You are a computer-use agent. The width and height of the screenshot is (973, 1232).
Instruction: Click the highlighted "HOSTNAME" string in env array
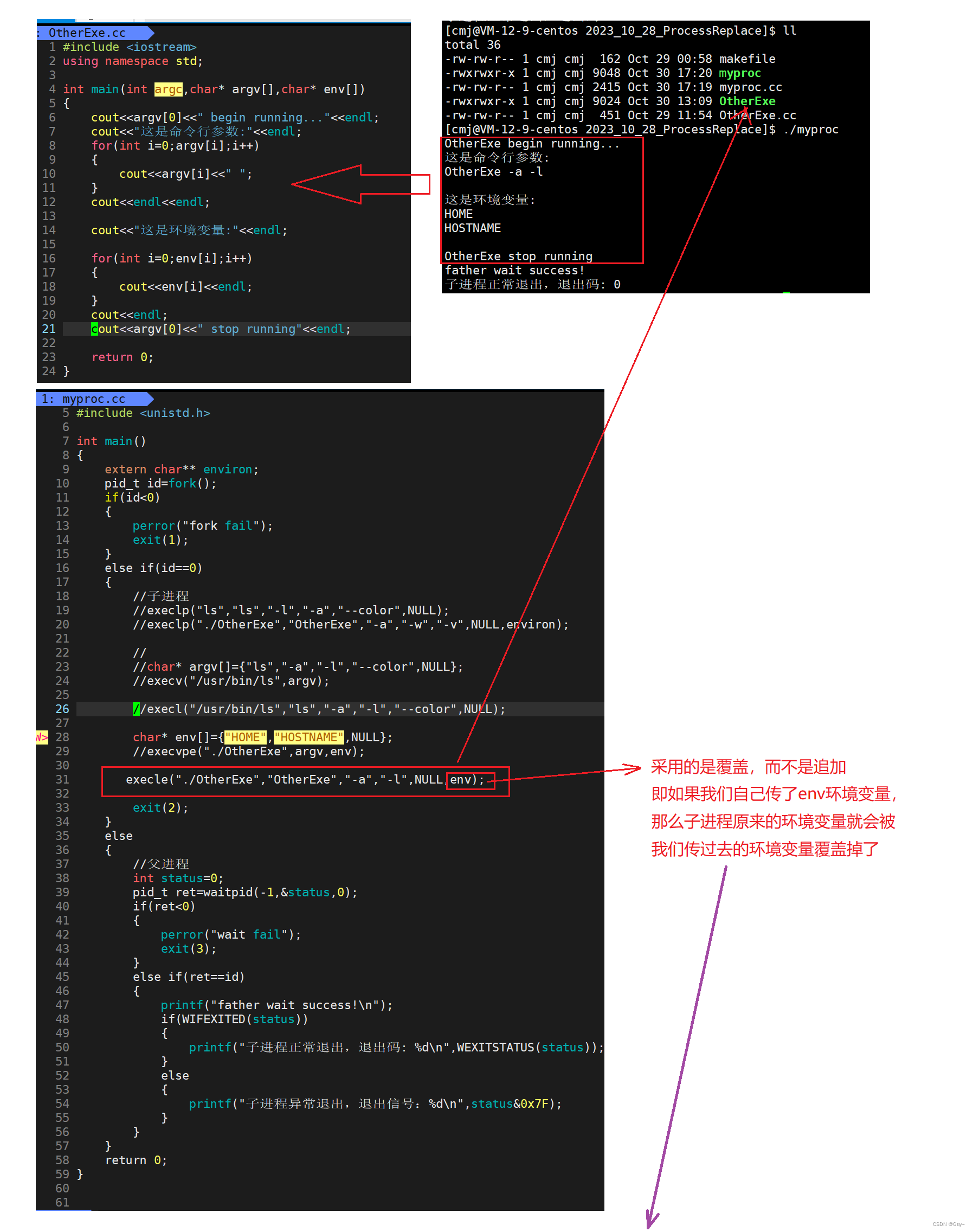tap(309, 737)
